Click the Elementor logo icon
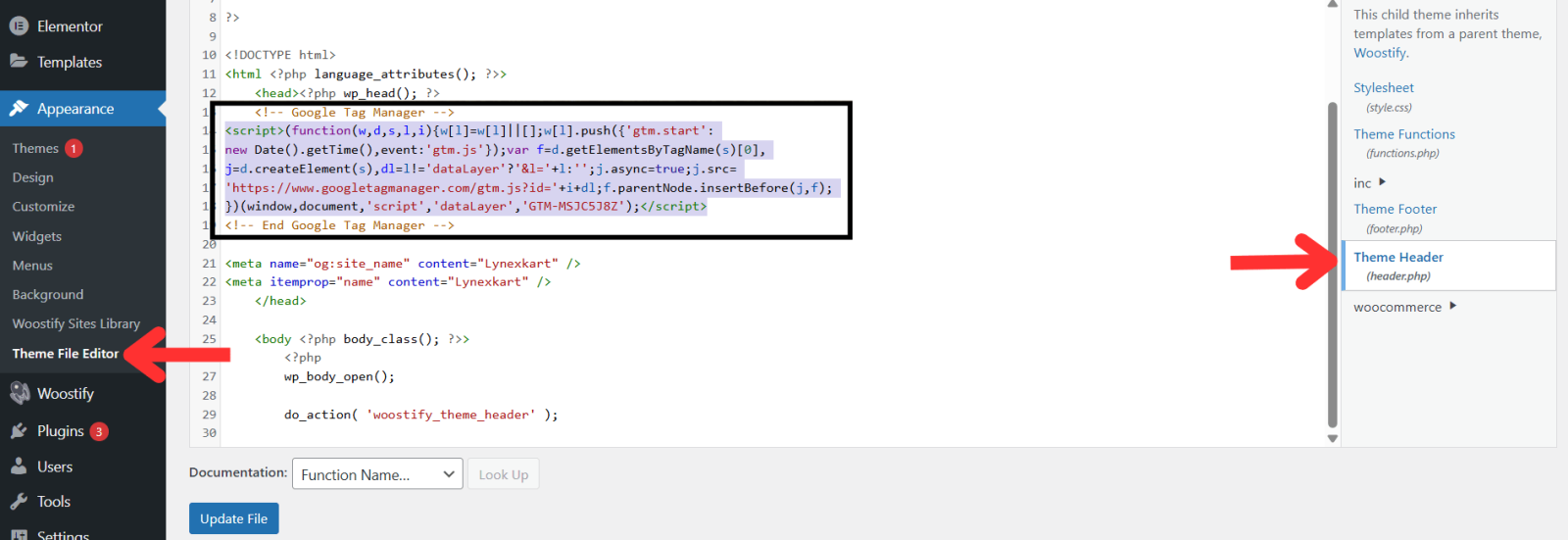This screenshot has width=1568, height=540. [19, 26]
